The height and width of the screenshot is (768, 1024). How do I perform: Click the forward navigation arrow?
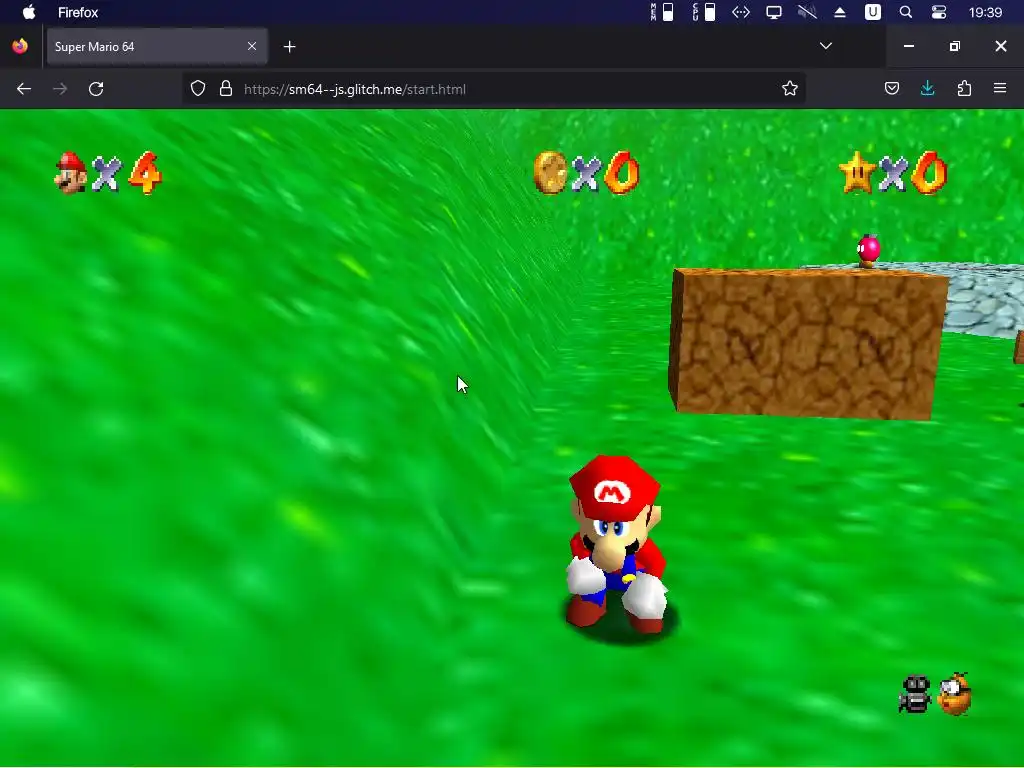point(60,89)
